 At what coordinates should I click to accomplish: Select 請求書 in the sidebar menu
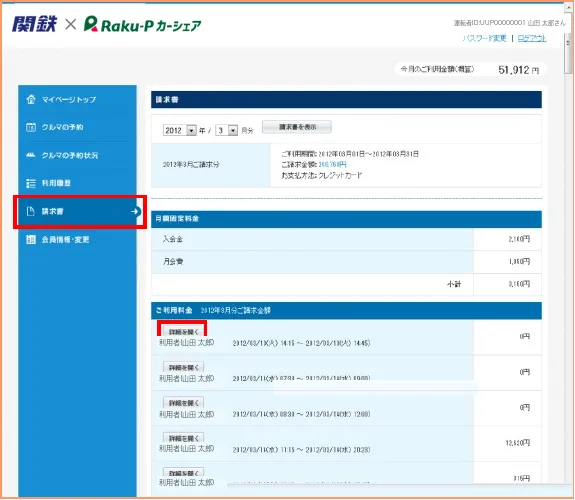tap(77, 211)
